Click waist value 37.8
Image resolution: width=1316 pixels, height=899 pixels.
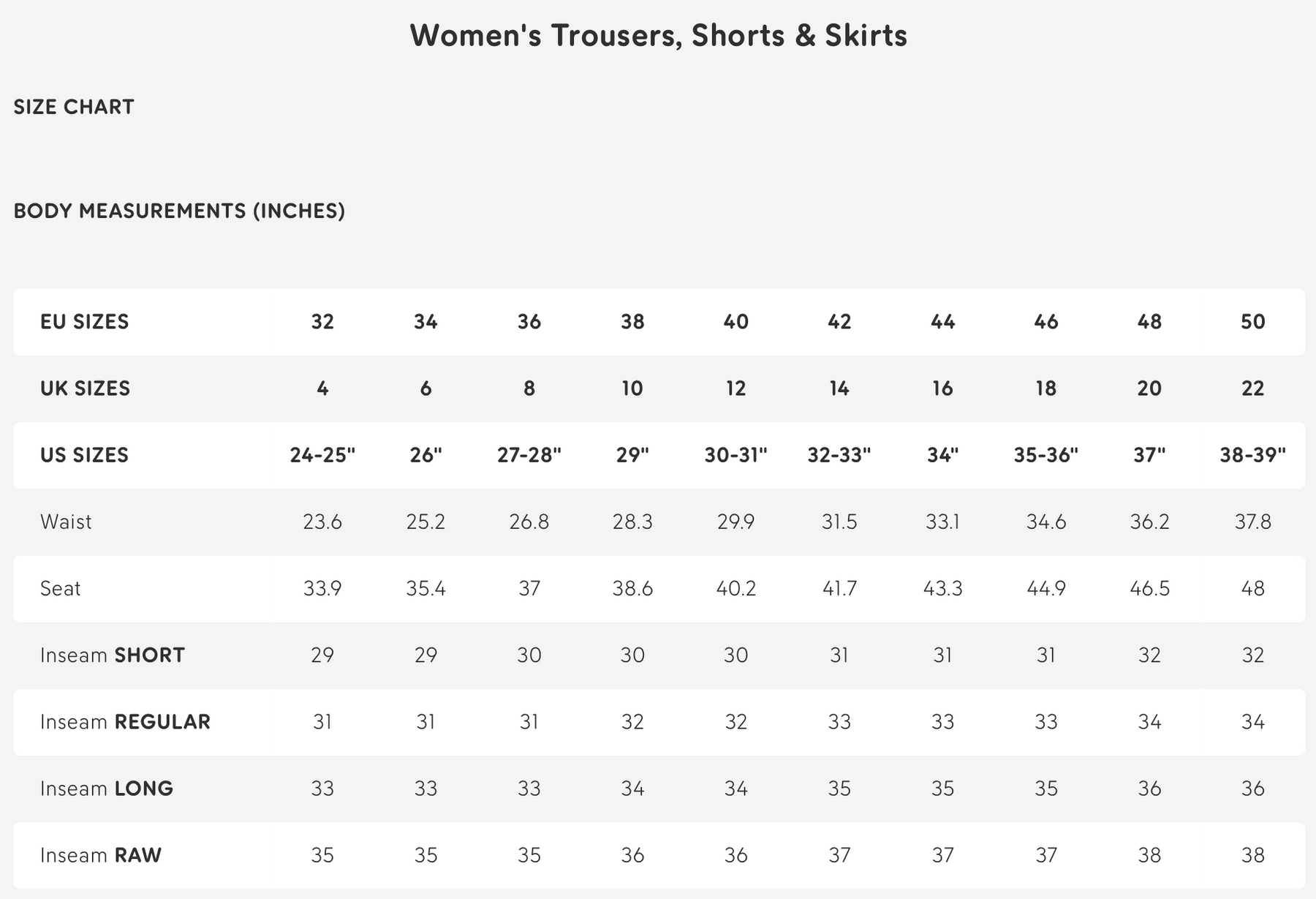(x=1252, y=522)
